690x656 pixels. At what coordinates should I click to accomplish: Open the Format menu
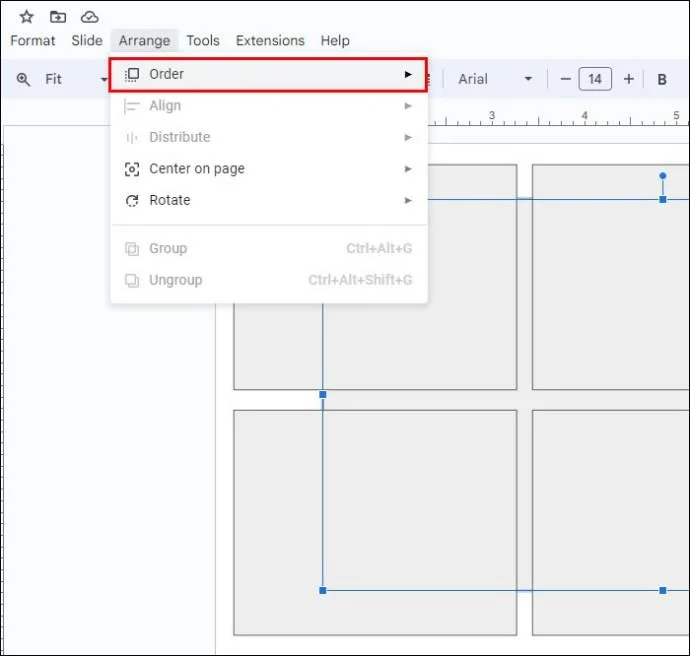tap(33, 40)
